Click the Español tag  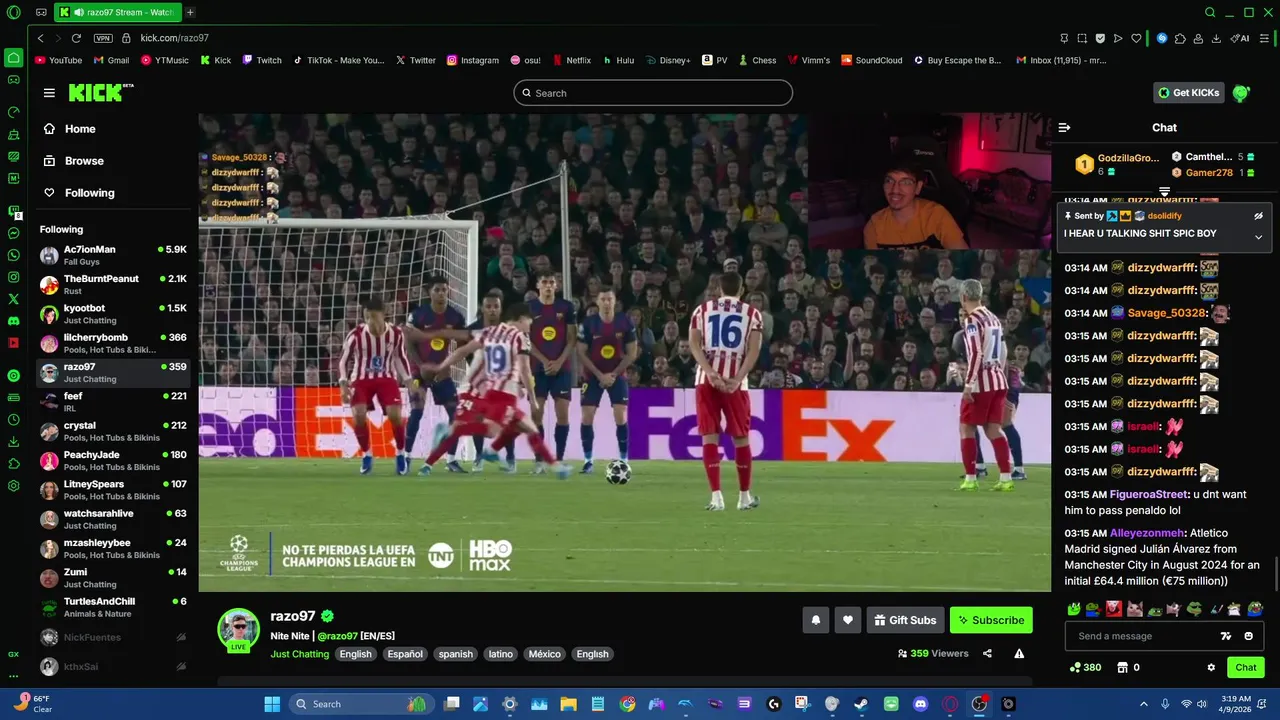[x=405, y=654]
